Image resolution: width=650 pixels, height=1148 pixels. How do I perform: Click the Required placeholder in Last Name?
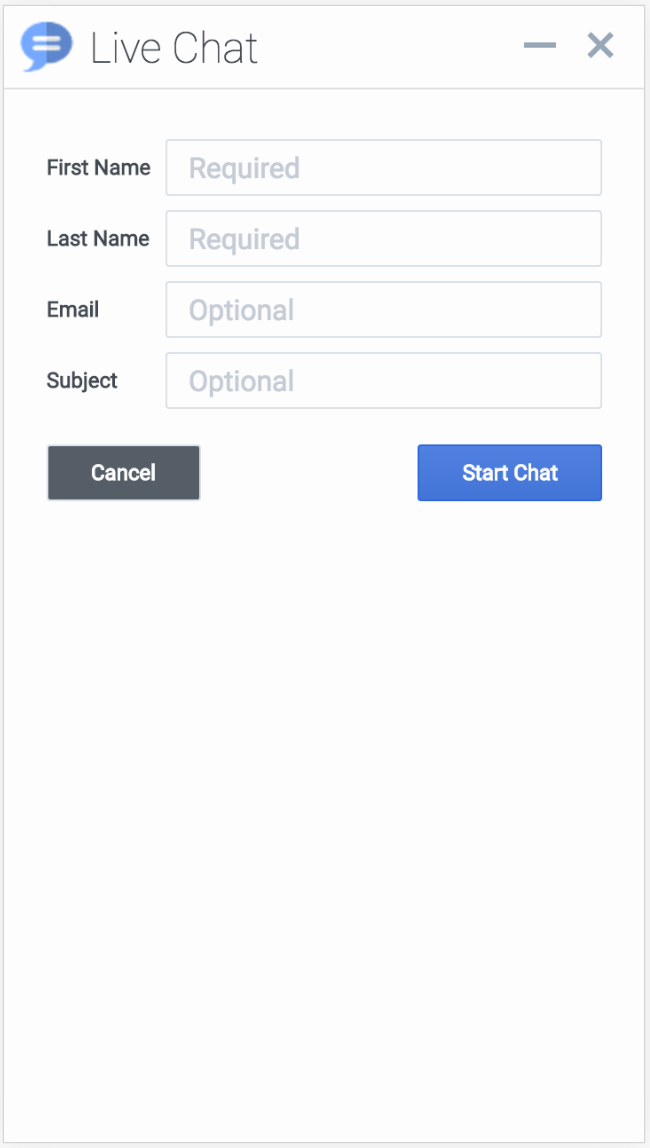[244, 239]
